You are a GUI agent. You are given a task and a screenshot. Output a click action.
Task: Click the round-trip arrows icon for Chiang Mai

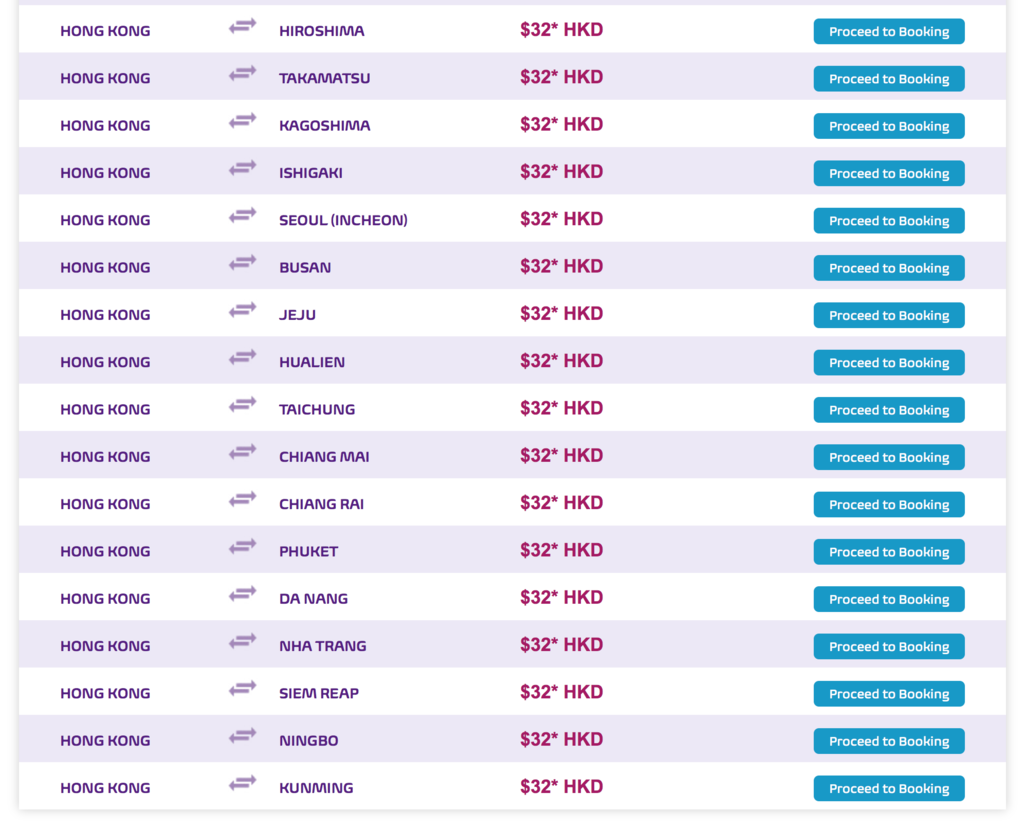242,453
